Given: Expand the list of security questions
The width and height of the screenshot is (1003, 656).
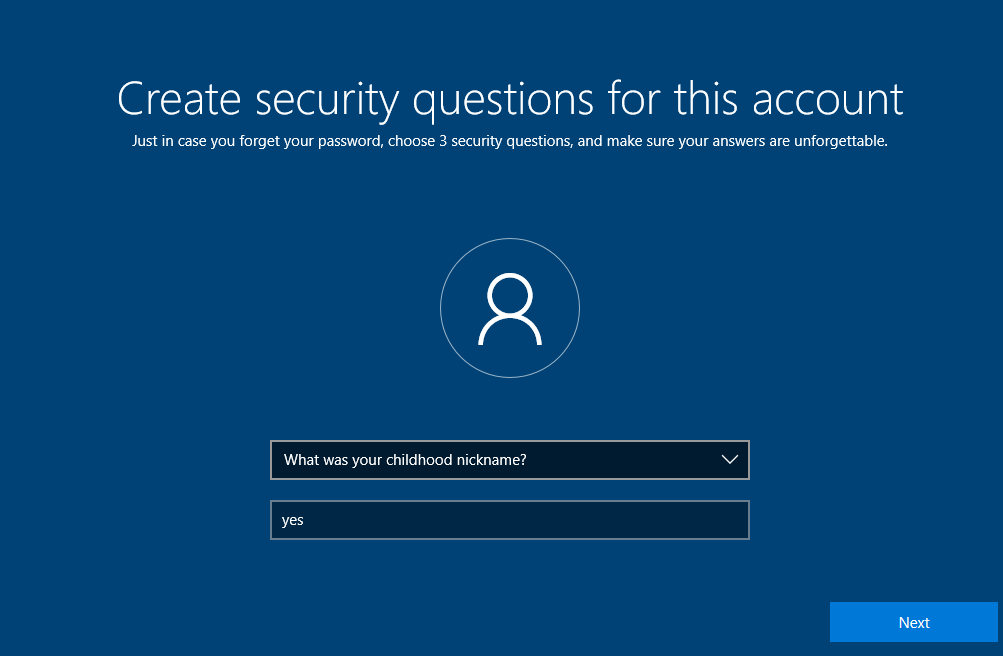Looking at the screenshot, I should click(x=729, y=460).
